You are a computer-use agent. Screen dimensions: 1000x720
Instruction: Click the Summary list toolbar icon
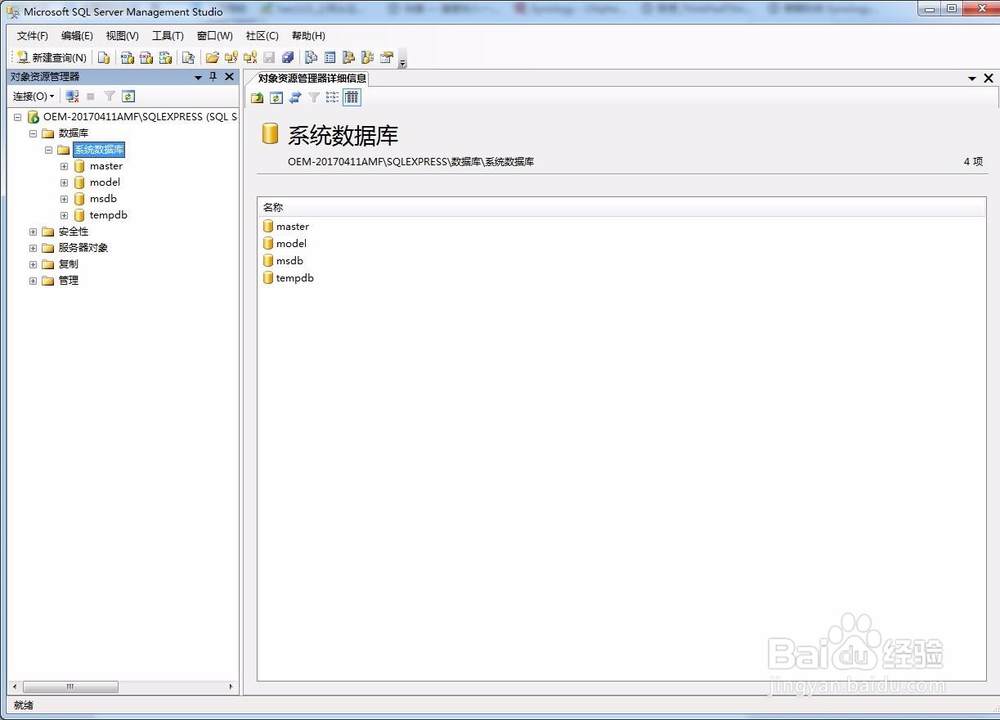[330, 58]
